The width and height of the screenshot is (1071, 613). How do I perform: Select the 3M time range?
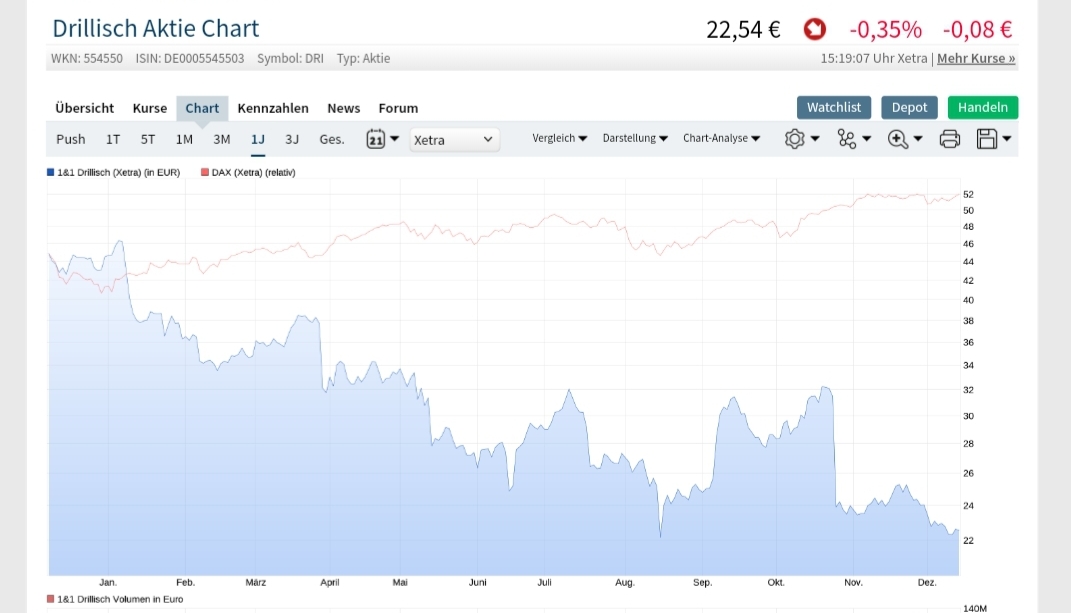(222, 139)
